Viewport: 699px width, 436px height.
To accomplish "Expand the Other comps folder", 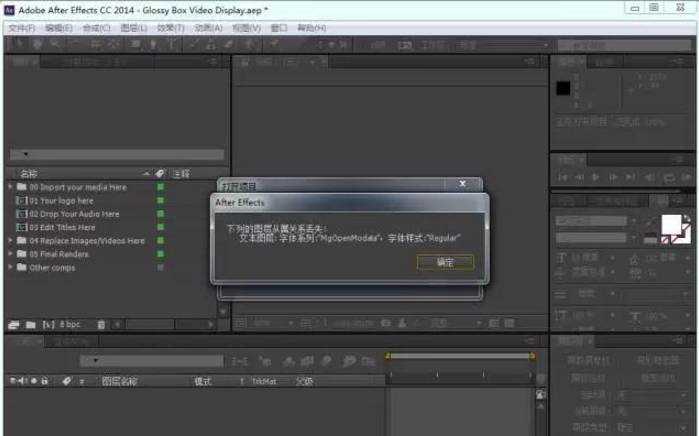I will click(x=10, y=267).
